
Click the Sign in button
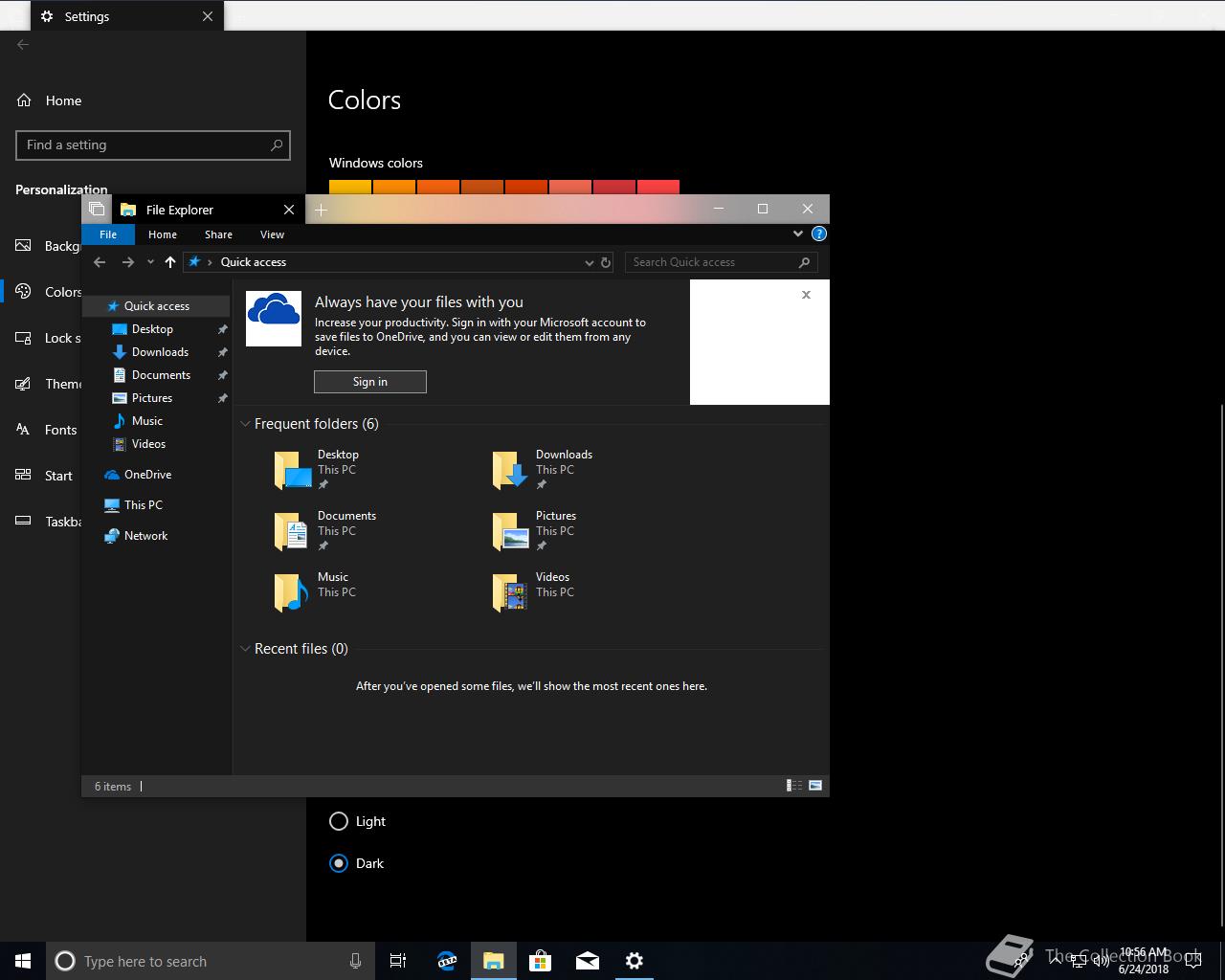(x=370, y=382)
